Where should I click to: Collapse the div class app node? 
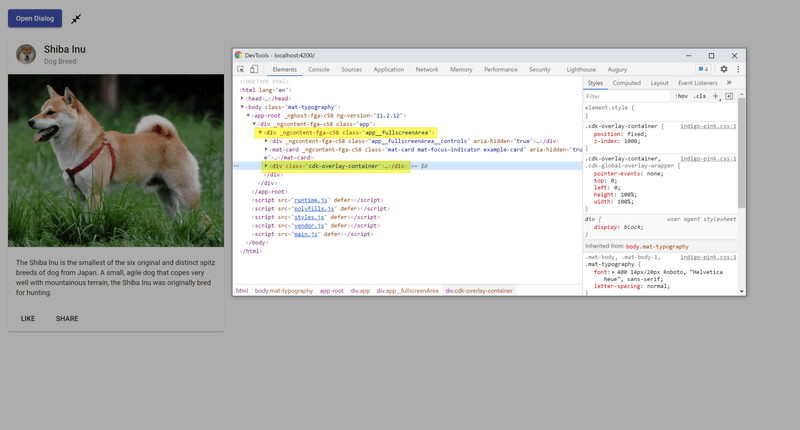(255, 124)
